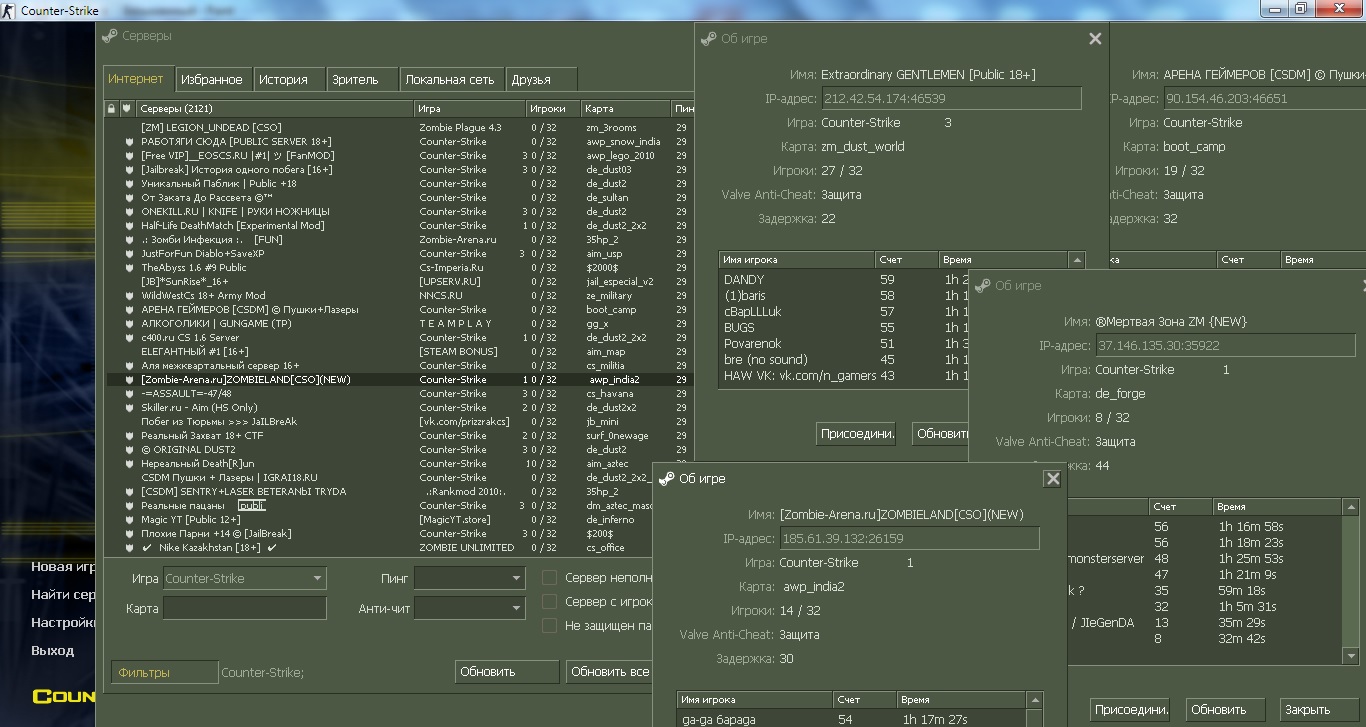This screenshot has height=727, width=1366.
Task: Select the Побег из Тюрьмы server row
Action: (x=399, y=422)
